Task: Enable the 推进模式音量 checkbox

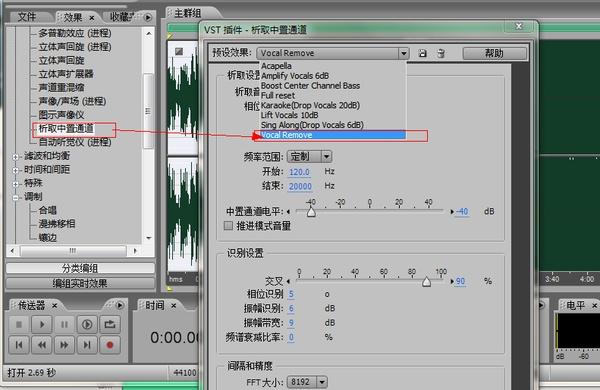Action: click(228, 225)
